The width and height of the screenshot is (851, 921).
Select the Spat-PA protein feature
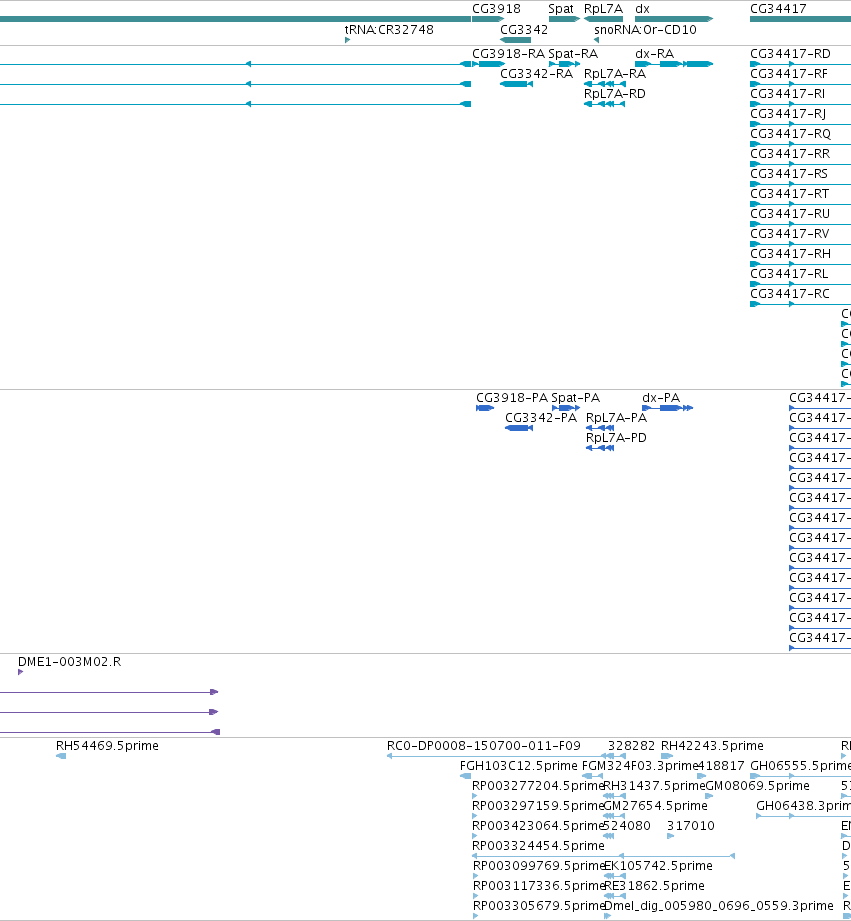[x=566, y=408]
